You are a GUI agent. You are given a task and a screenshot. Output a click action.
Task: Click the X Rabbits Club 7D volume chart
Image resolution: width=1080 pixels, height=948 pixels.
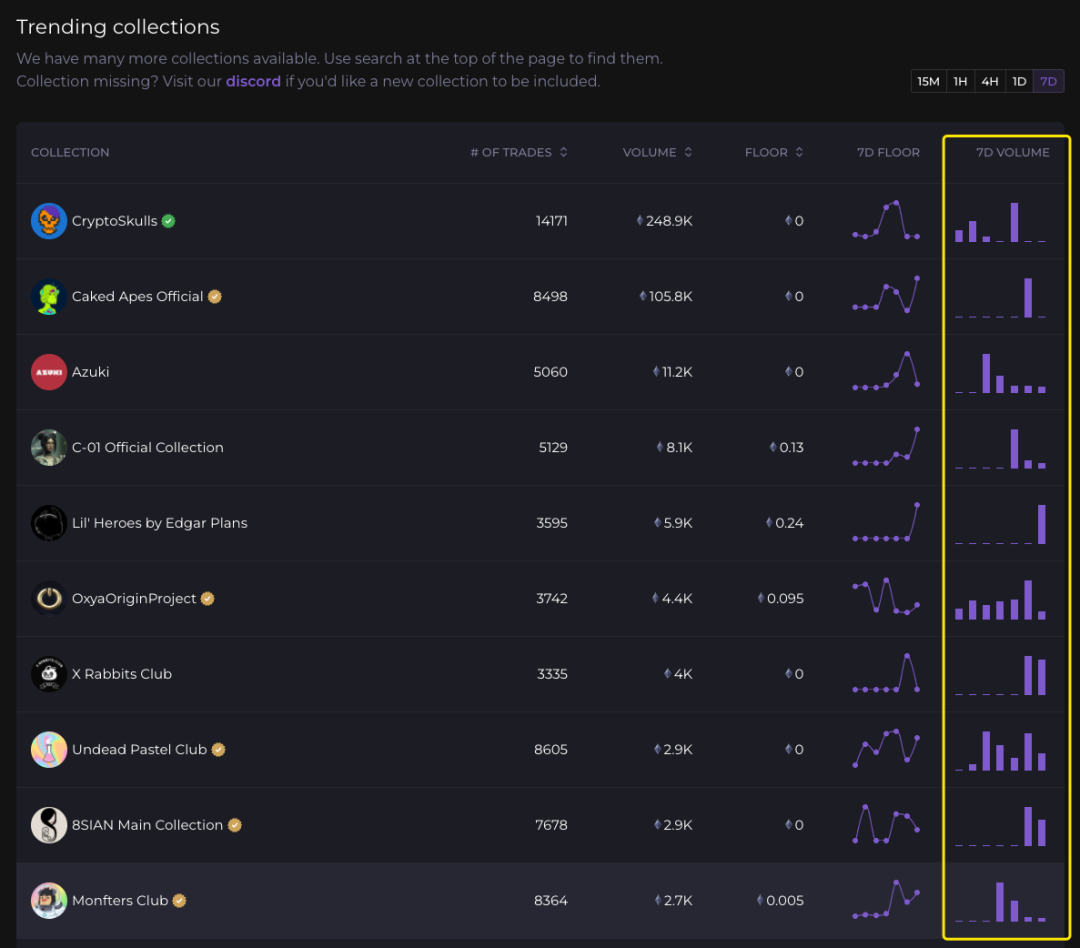[x=1000, y=675]
